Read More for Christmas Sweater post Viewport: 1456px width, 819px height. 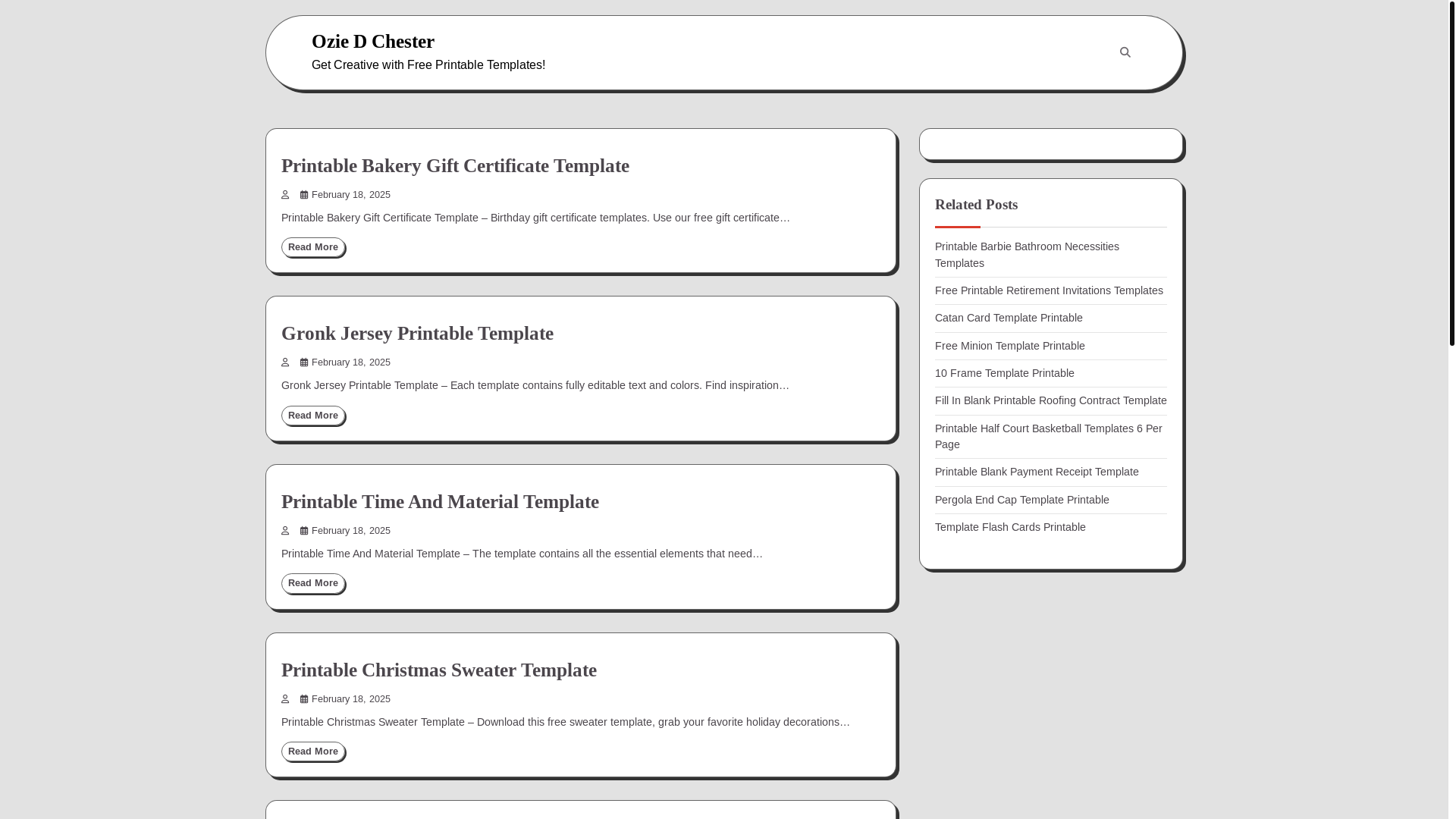tap(313, 752)
